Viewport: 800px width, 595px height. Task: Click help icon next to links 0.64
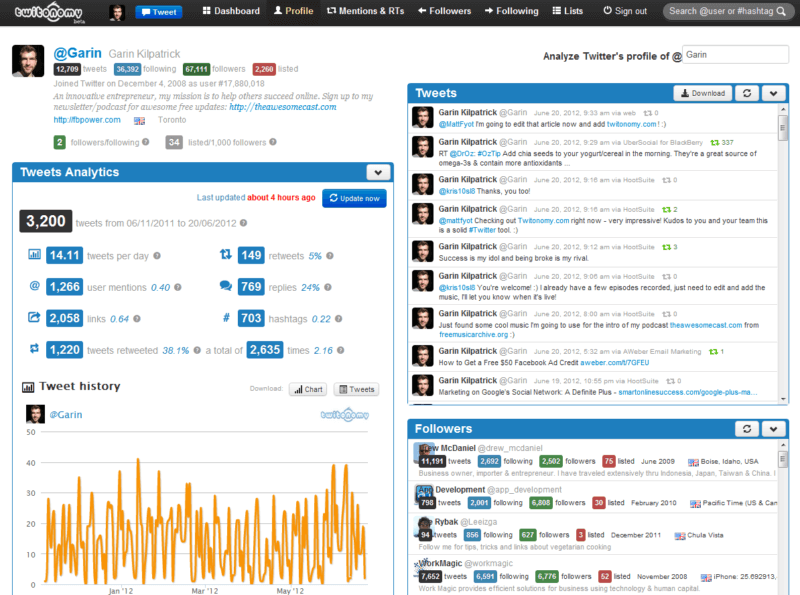(x=137, y=319)
